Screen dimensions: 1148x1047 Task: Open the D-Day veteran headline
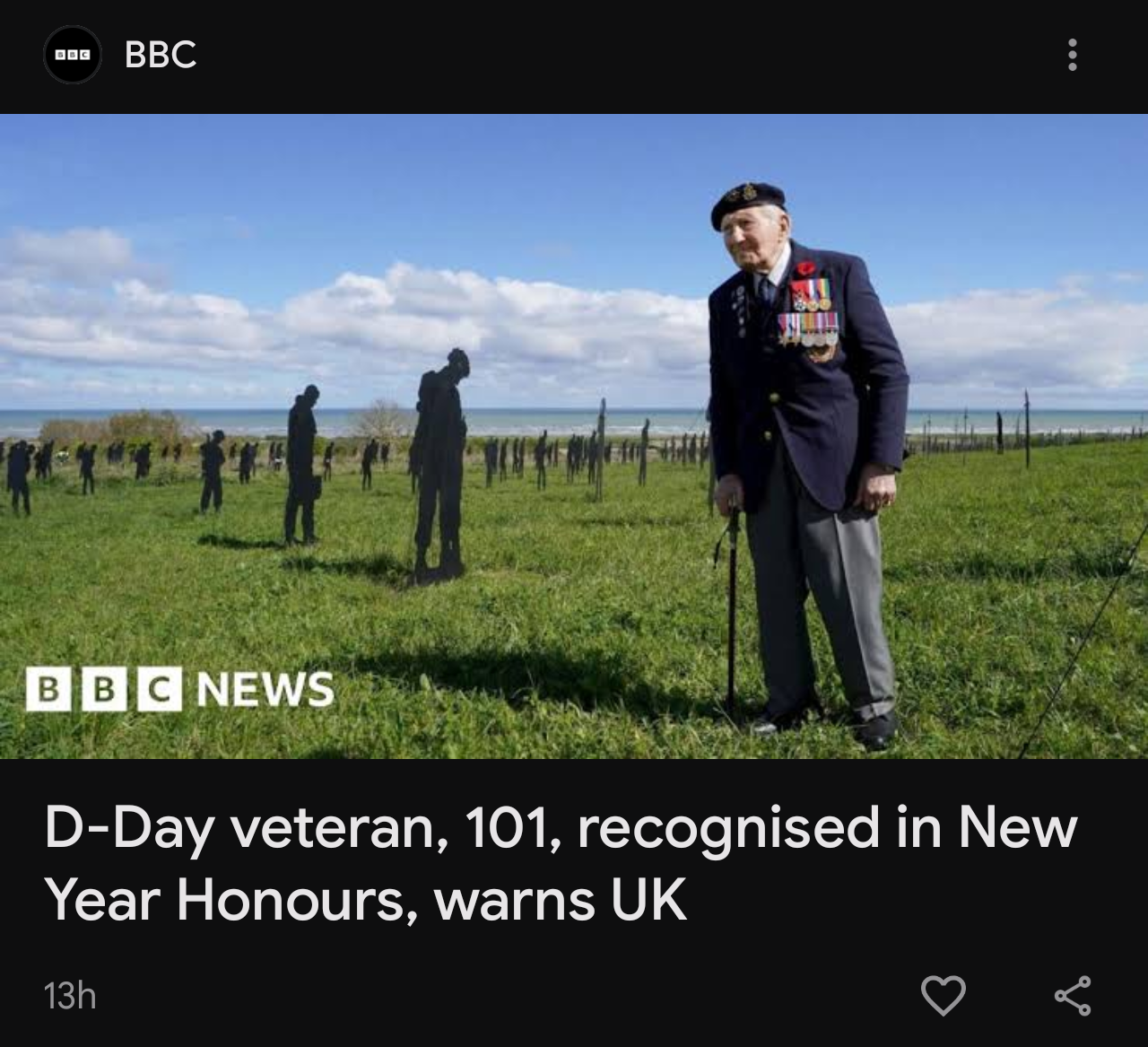point(561,863)
